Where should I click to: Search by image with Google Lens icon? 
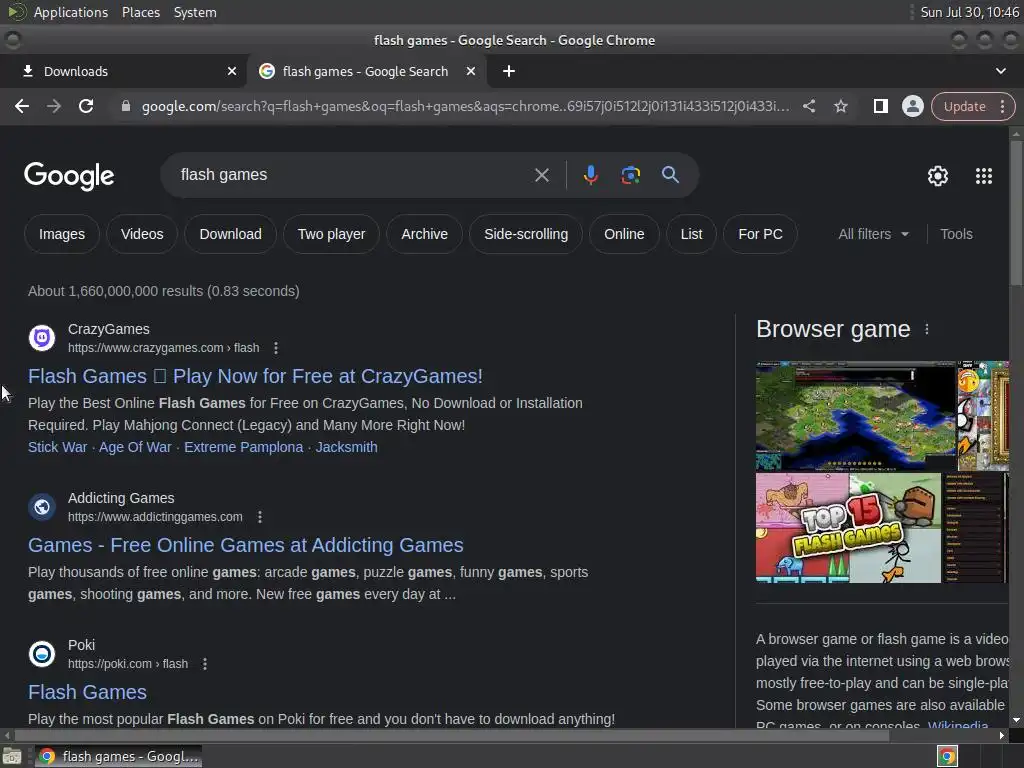coord(630,175)
